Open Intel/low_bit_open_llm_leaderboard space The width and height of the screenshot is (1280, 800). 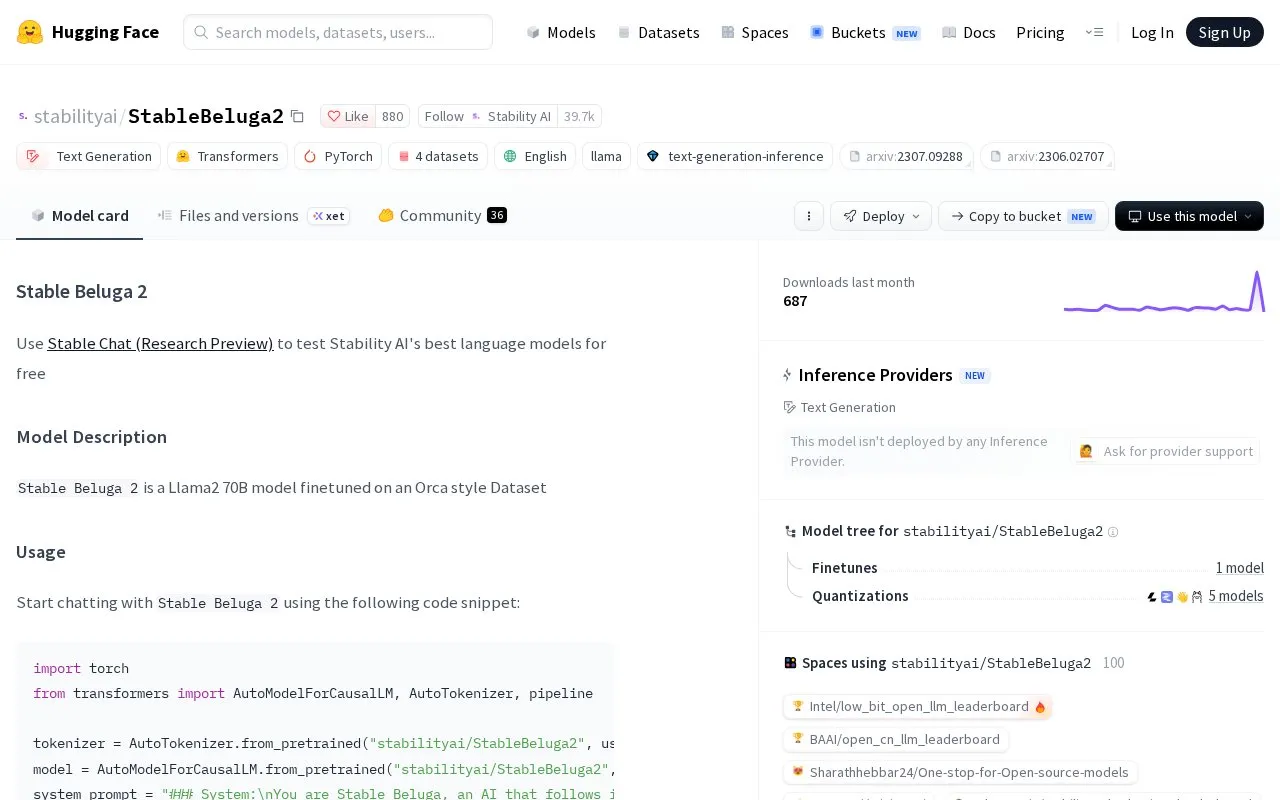point(918,707)
